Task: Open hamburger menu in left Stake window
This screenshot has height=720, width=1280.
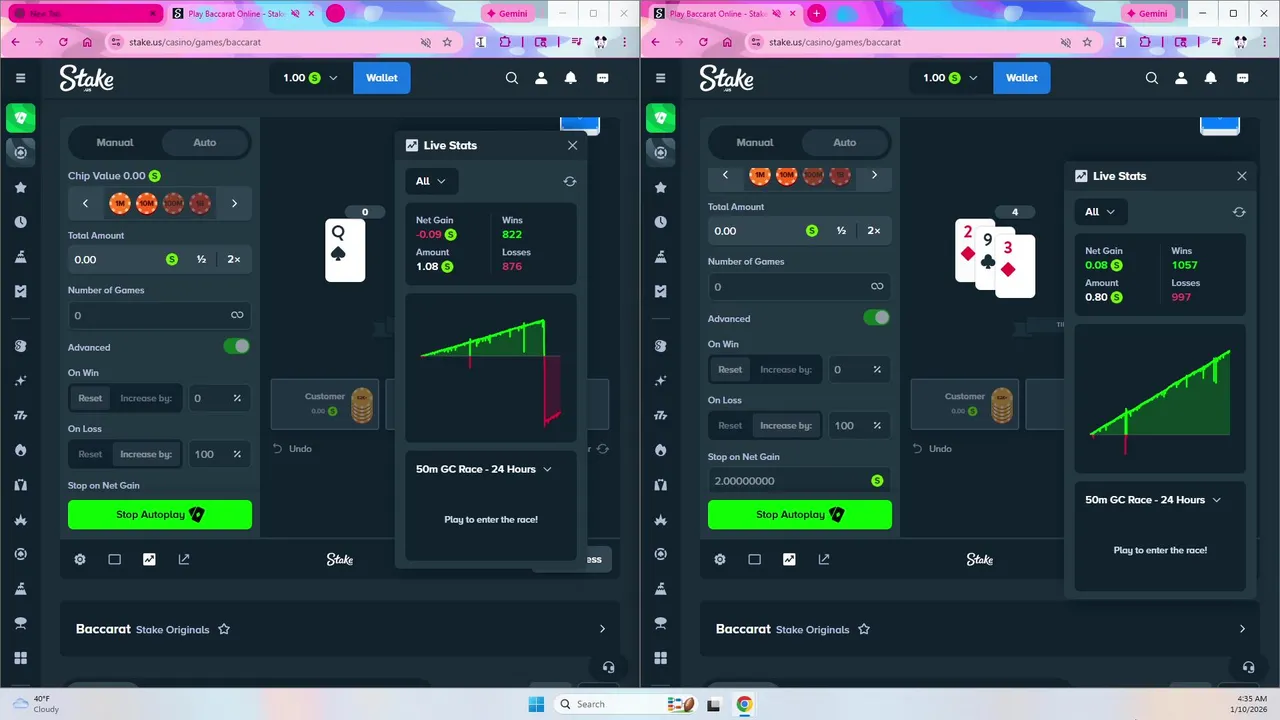Action: (x=20, y=78)
